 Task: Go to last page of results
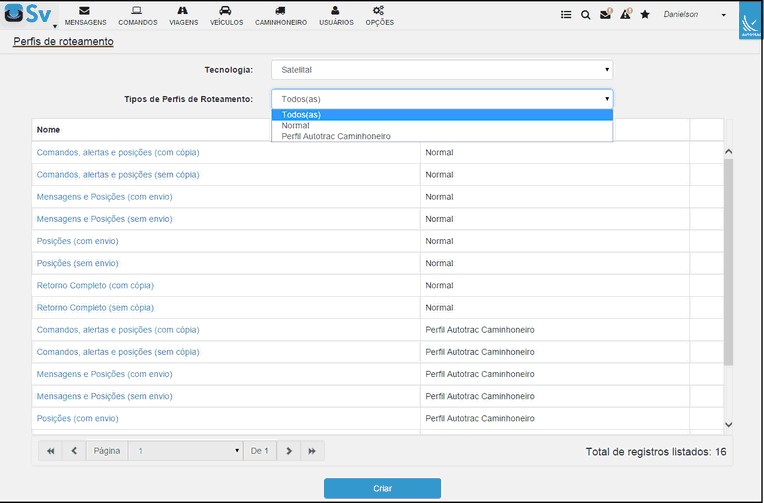[x=312, y=451]
